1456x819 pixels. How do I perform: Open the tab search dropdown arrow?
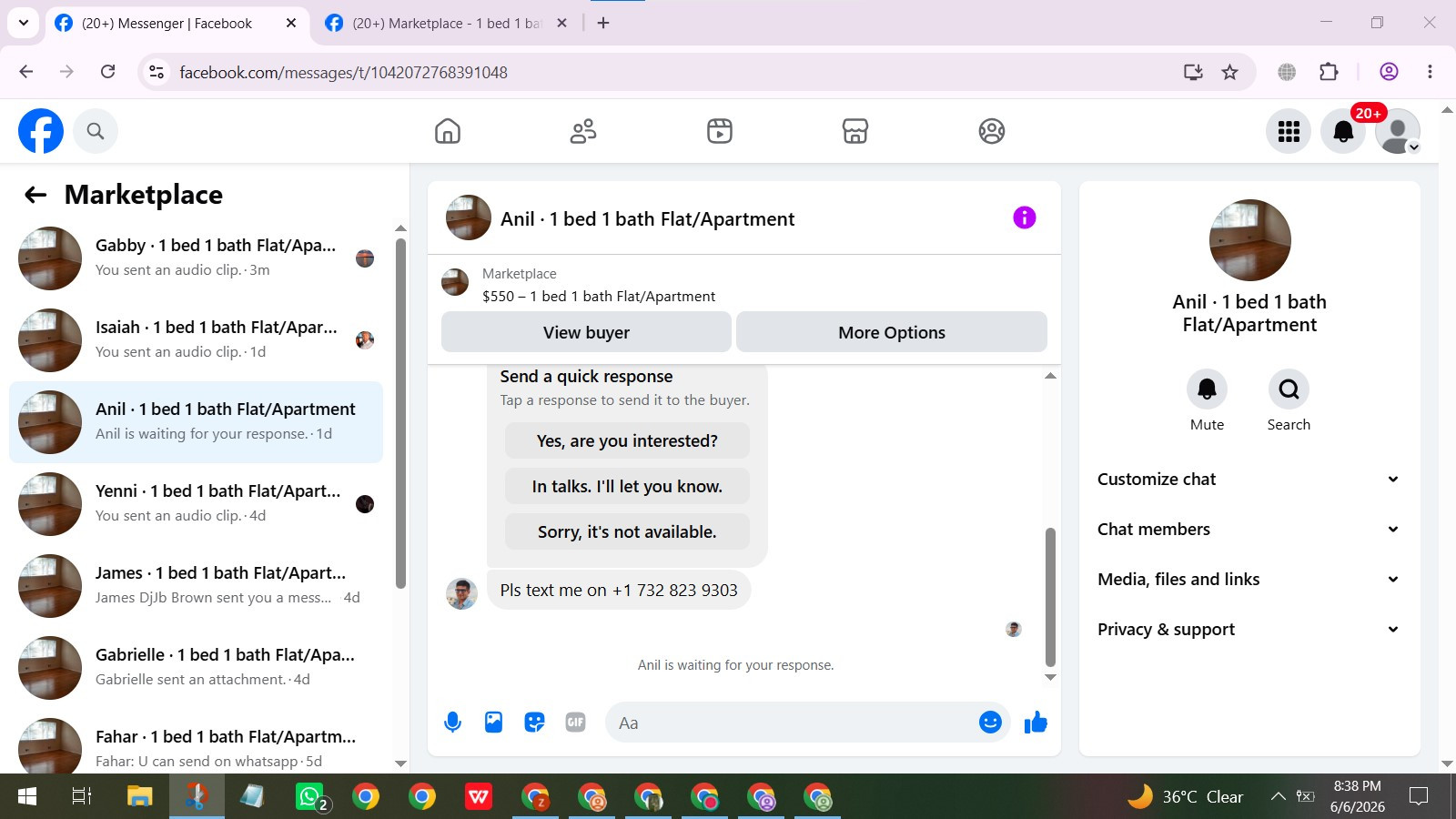click(24, 23)
